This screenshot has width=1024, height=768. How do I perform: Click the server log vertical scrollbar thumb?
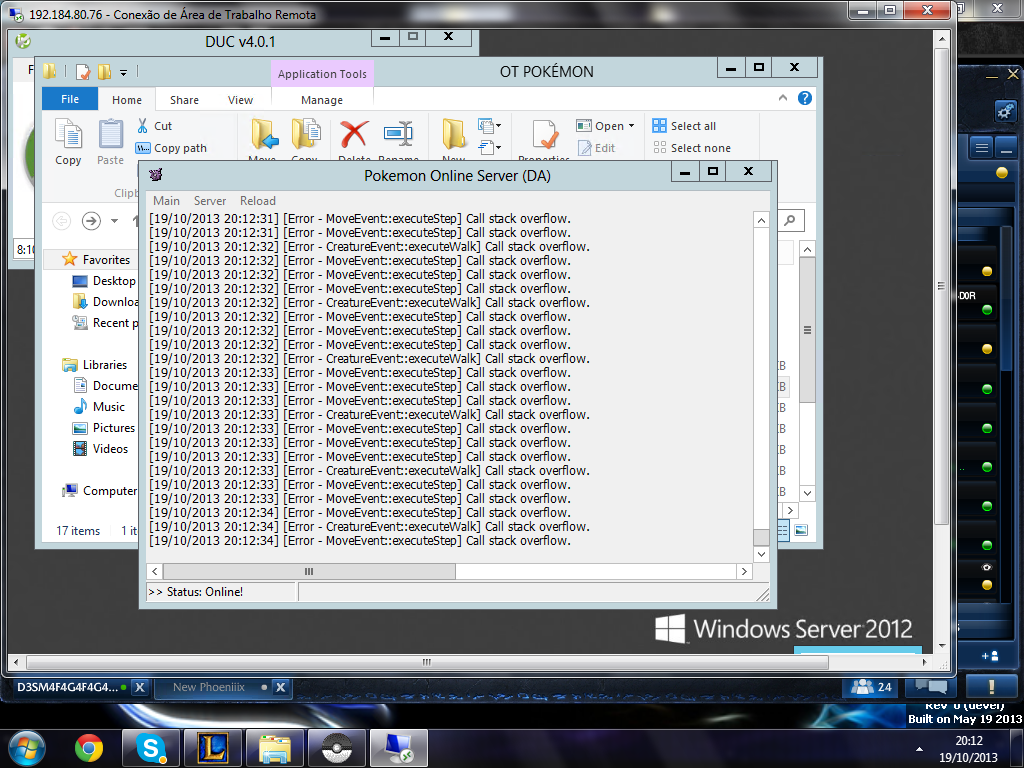(x=761, y=537)
